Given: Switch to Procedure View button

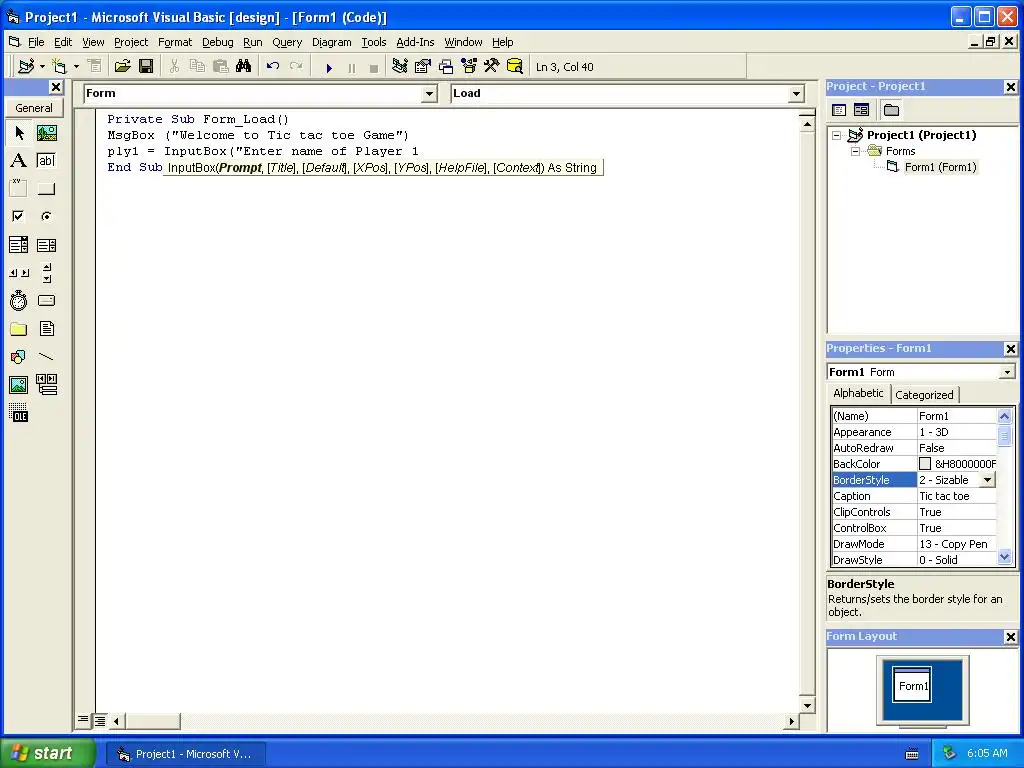Looking at the screenshot, I should [x=83, y=720].
